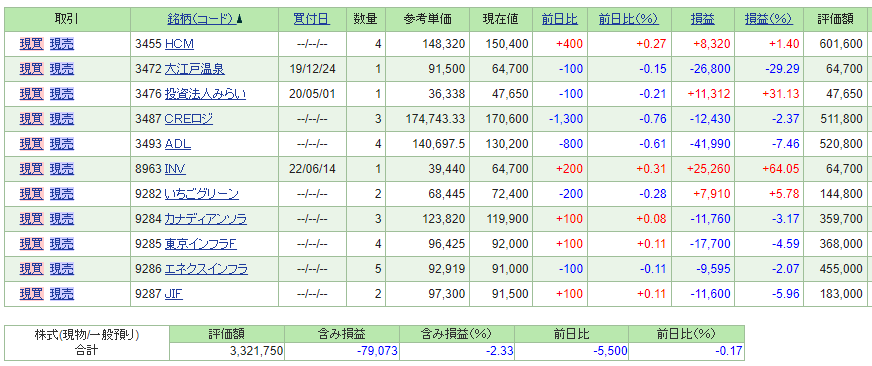Click 現売 for 3472 大江戸温泉
This screenshot has height=366, width=872.
(x=61, y=69)
